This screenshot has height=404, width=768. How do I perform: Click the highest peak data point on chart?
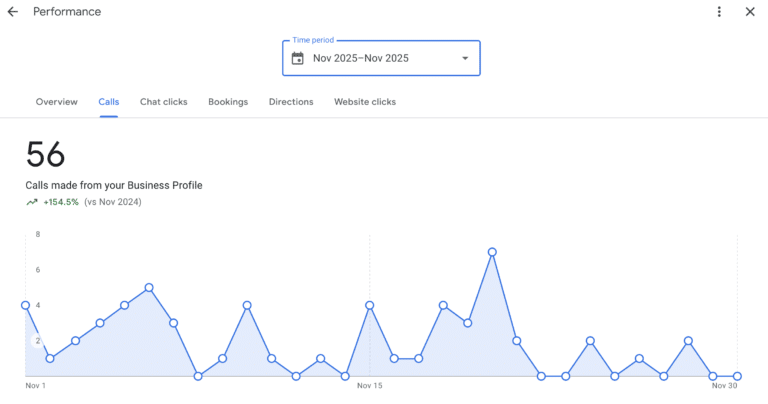point(492,252)
